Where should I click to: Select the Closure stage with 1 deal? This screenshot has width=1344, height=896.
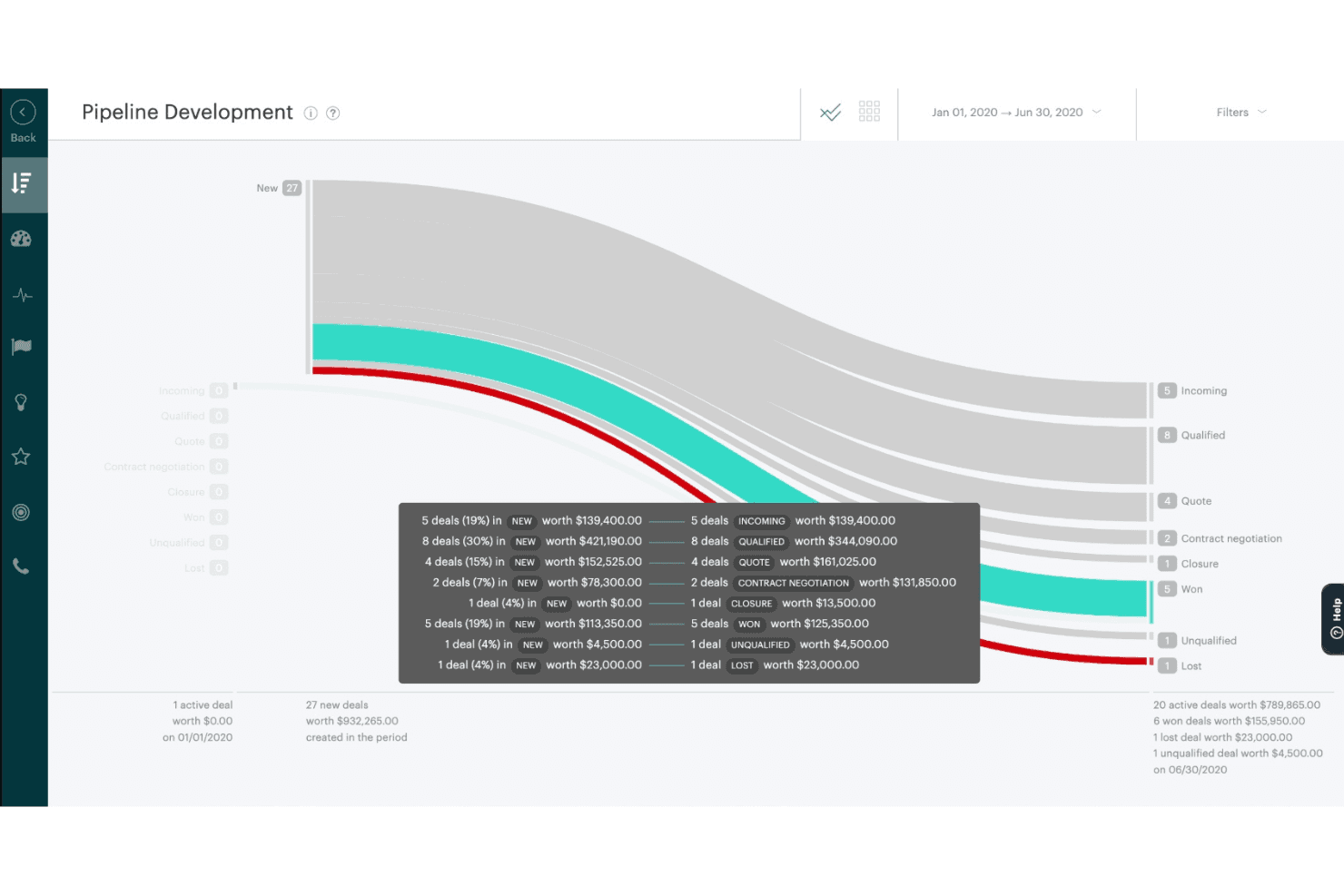click(x=1189, y=564)
